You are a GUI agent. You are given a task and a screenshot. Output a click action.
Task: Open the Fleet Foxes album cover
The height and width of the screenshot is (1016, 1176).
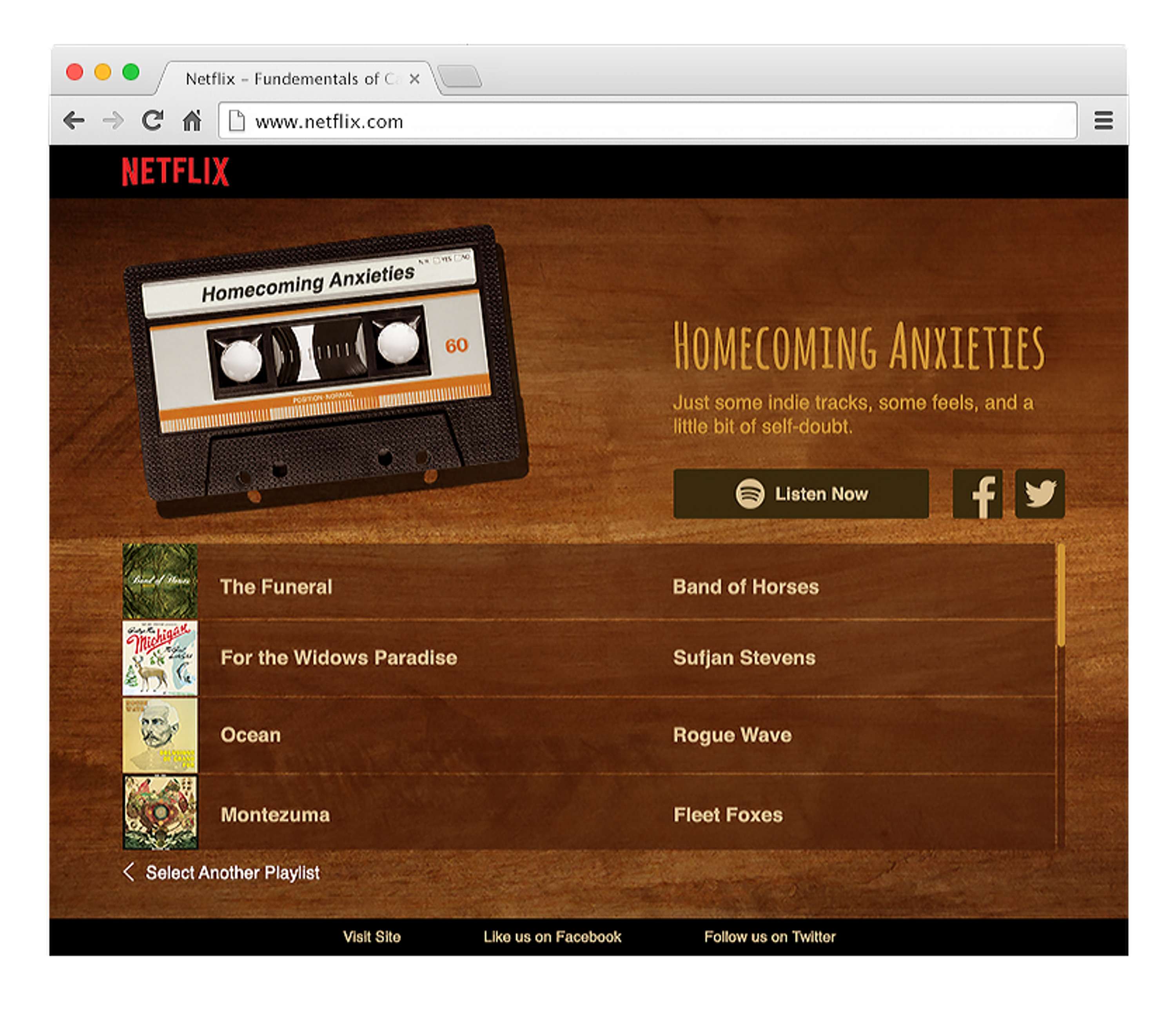[x=160, y=812]
